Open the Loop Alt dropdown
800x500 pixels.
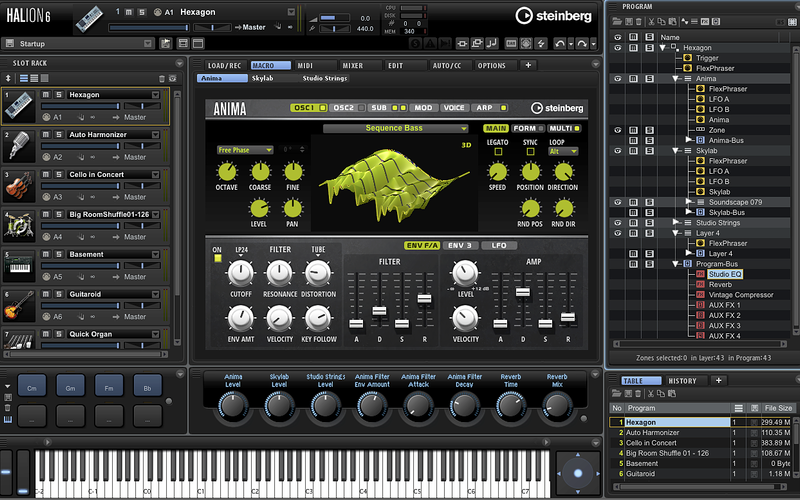click(x=563, y=152)
